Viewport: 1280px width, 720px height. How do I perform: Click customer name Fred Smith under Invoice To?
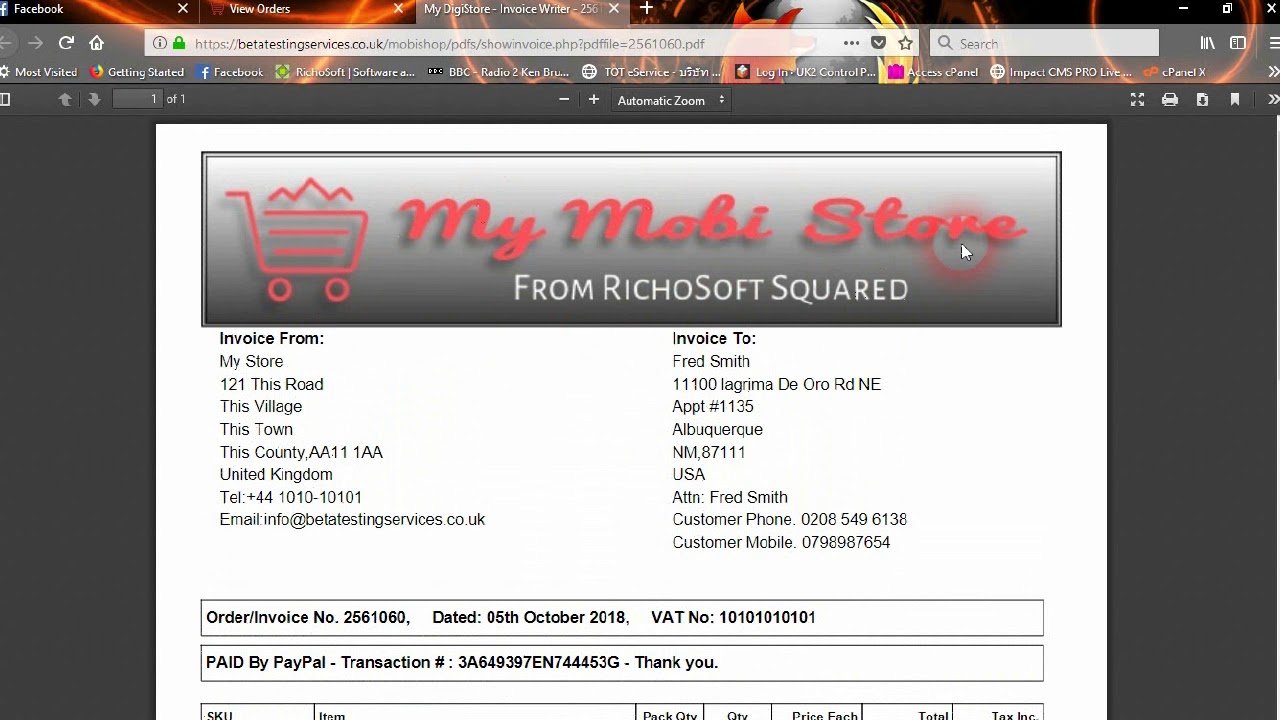tap(711, 361)
